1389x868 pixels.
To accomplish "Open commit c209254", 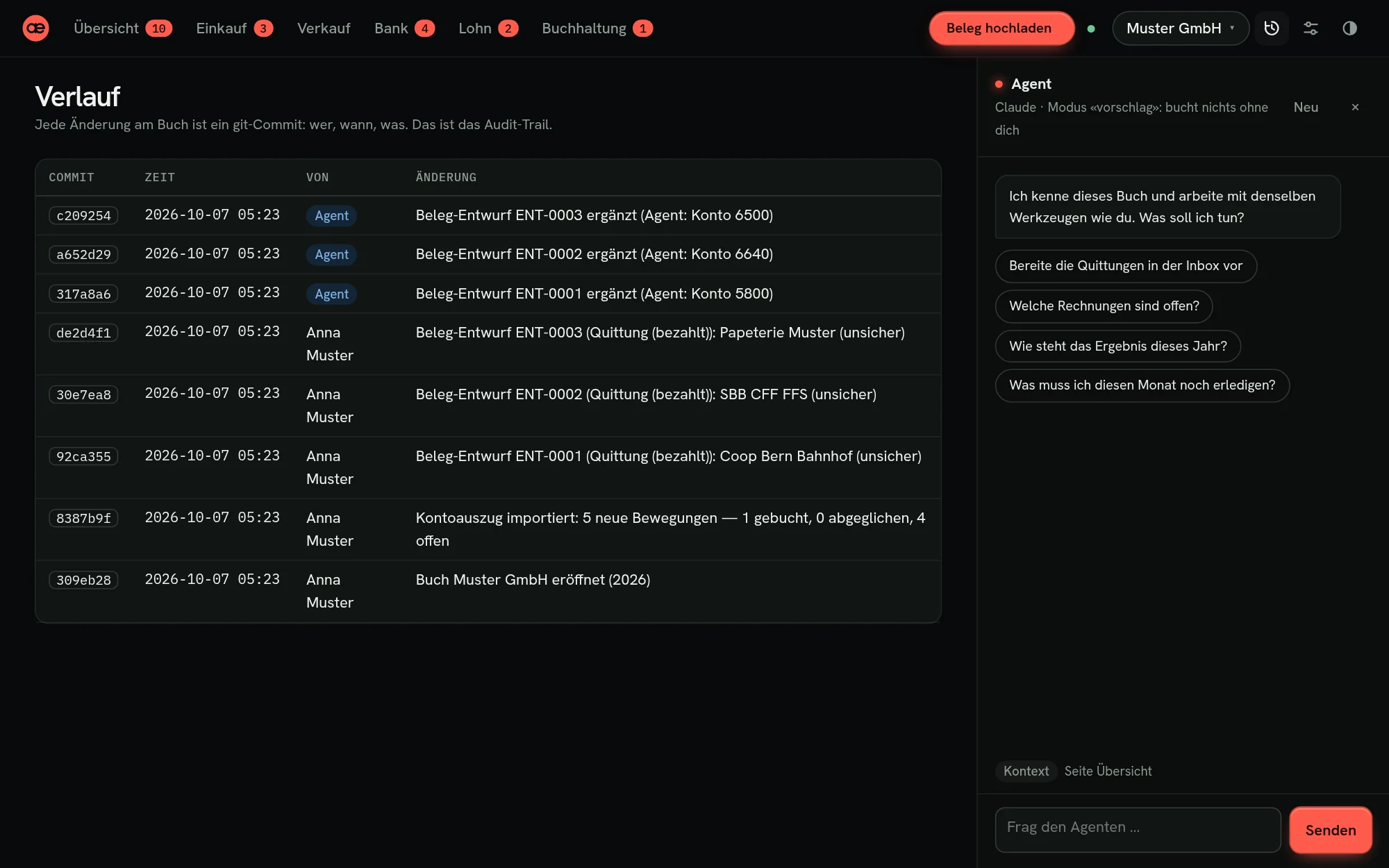I will click(83, 215).
